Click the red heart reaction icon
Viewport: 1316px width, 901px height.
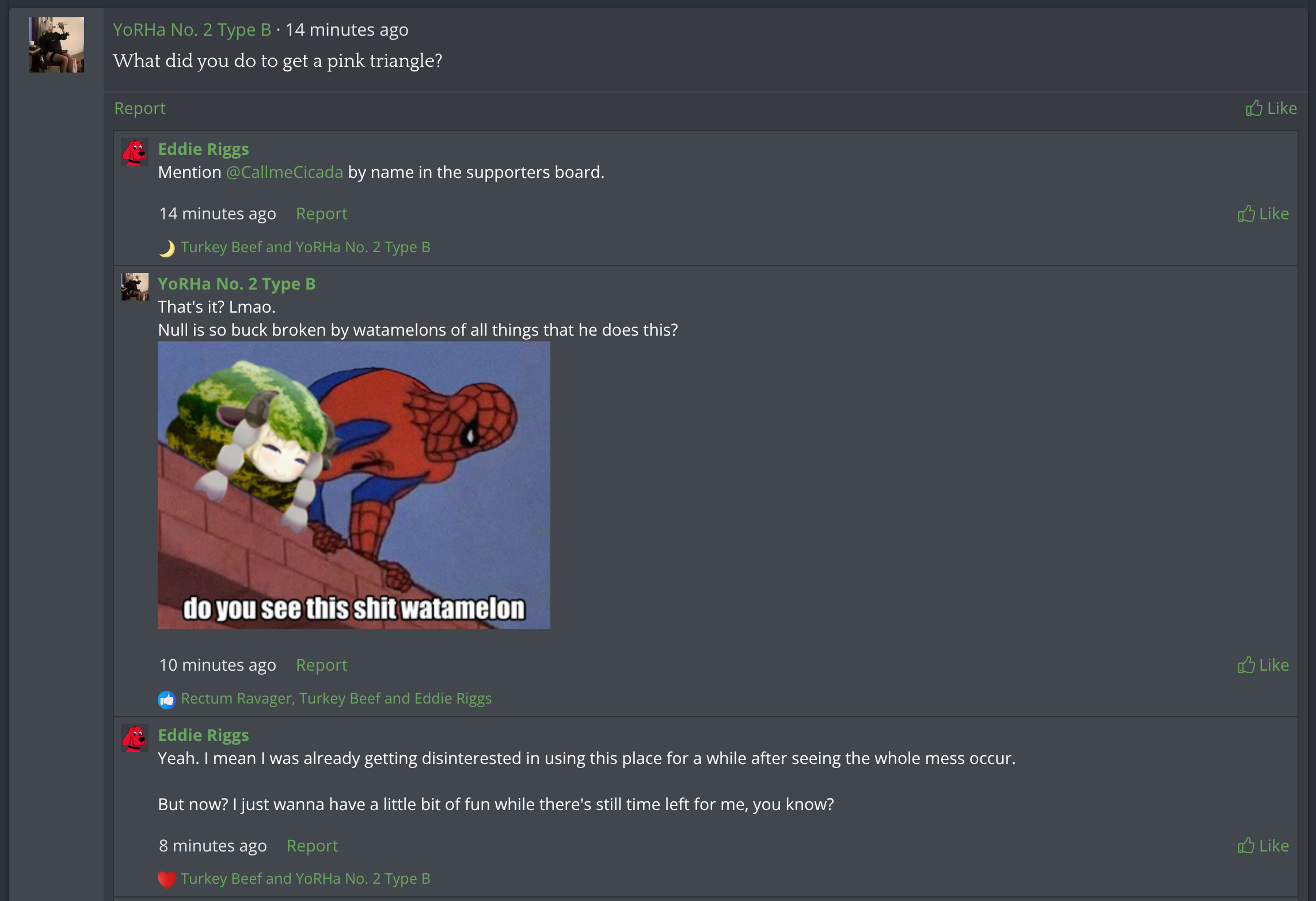pyautogui.click(x=166, y=880)
